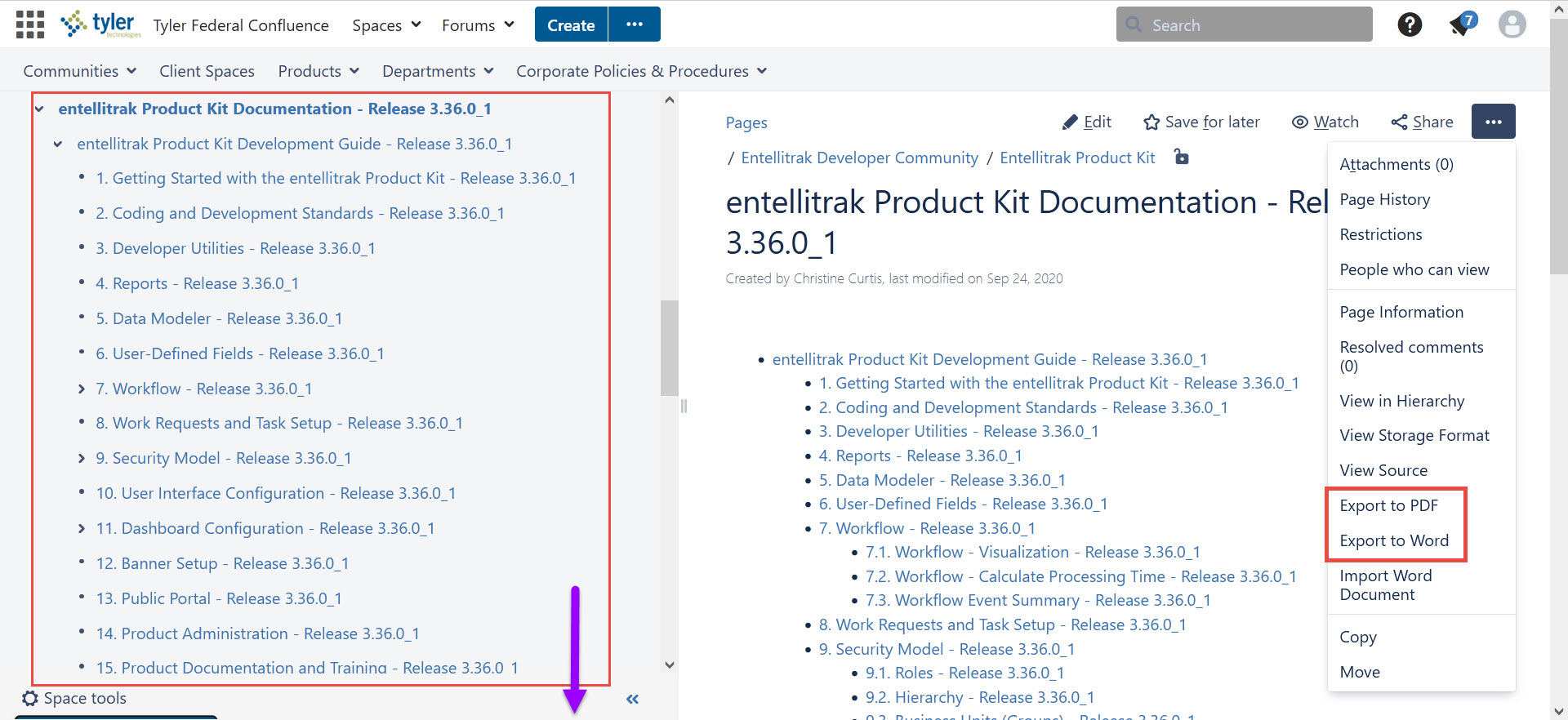Open 7.1. Workflow - Visualization content link

[x=1032, y=553]
